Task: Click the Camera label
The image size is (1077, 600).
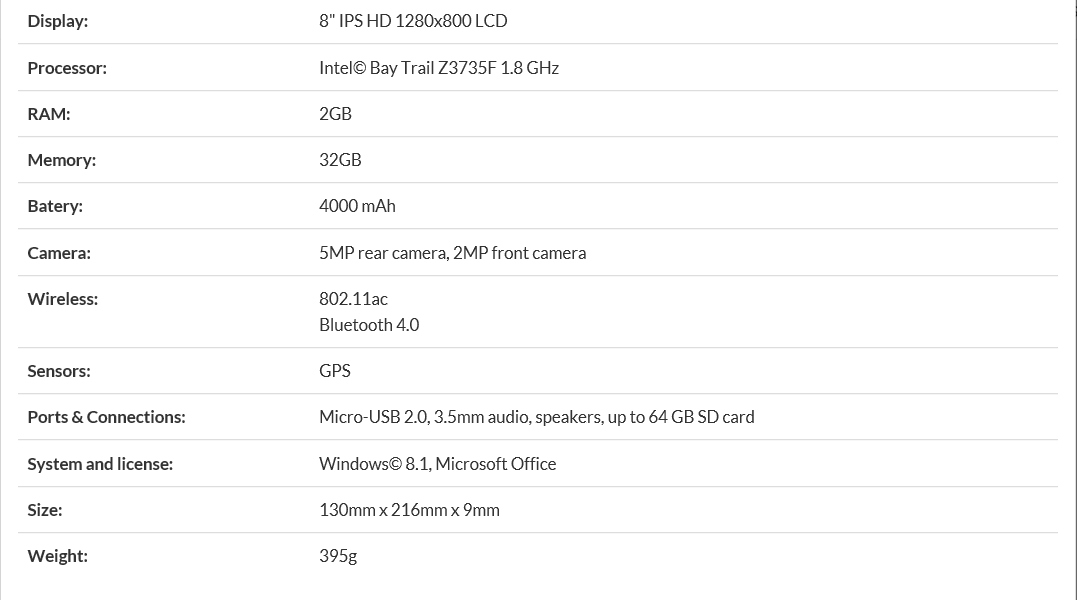Action: tap(59, 253)
